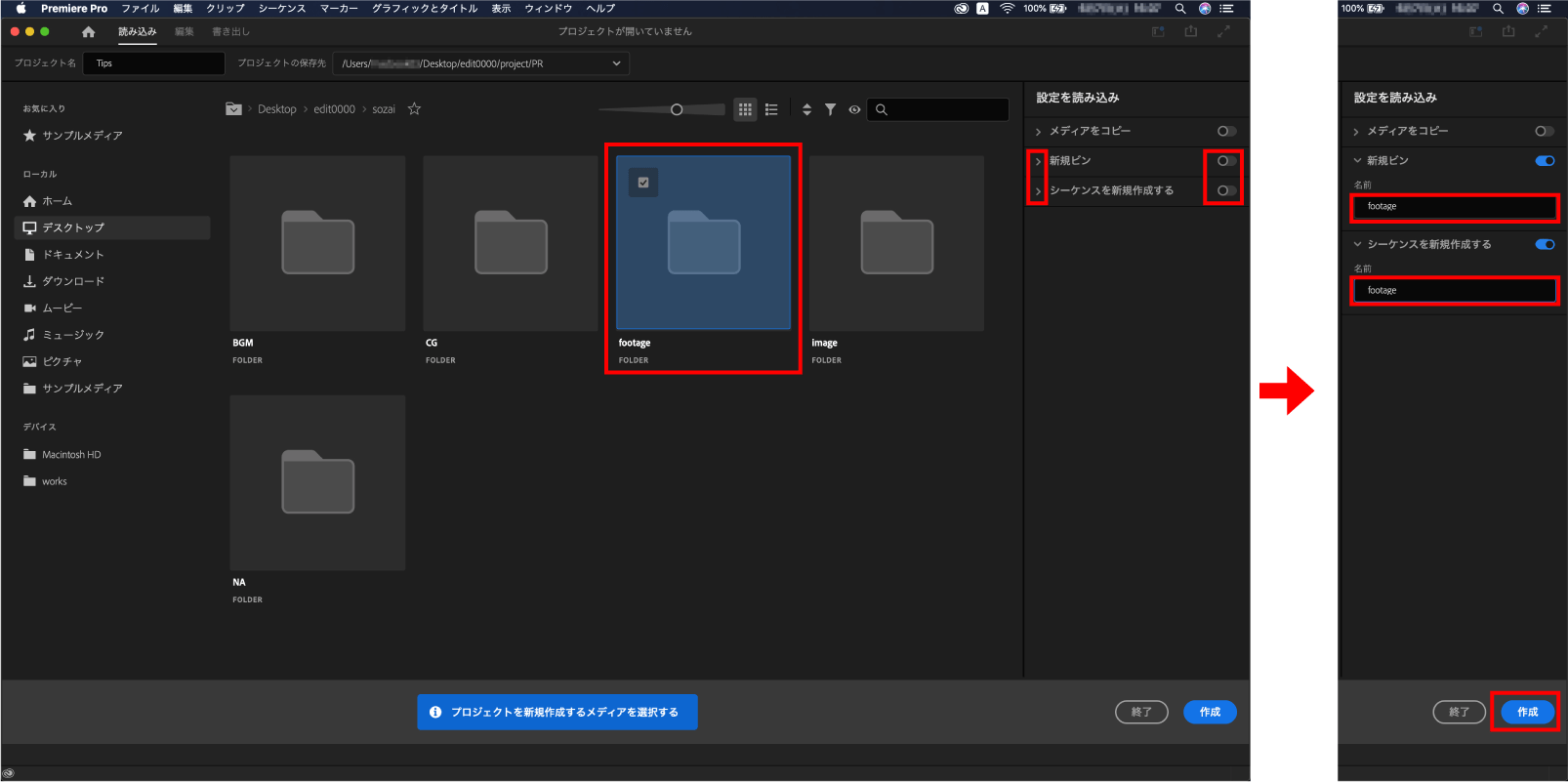
Task: Expand シーケンスを新規作成する section in left panel
Action: pyautogui.click(x=1038, y=191)
